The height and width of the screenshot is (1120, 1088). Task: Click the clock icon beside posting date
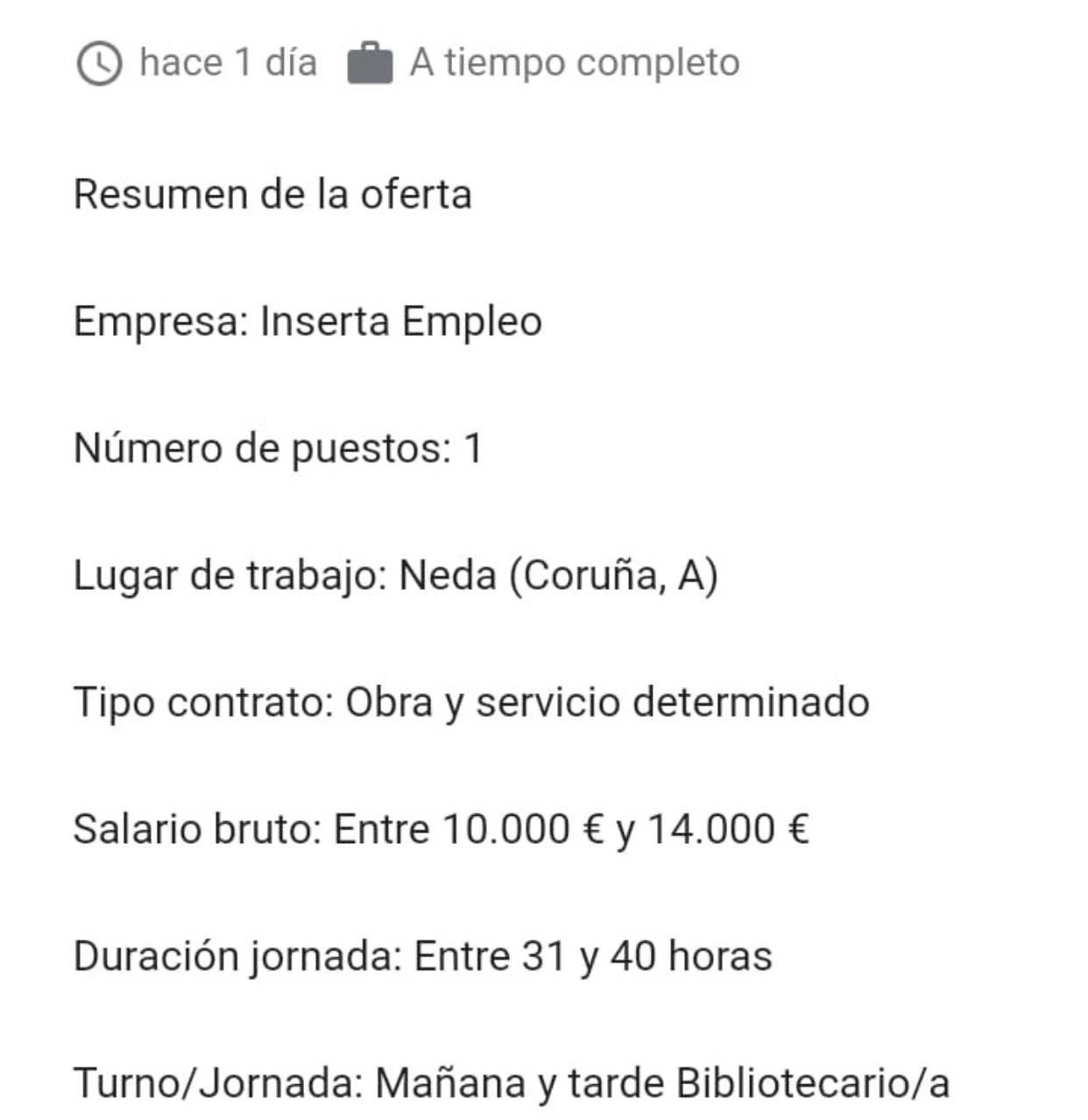click(99, 64)
